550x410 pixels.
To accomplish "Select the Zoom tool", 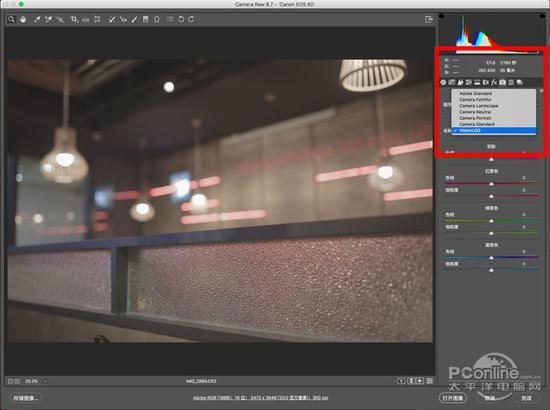I will (12, 19).
